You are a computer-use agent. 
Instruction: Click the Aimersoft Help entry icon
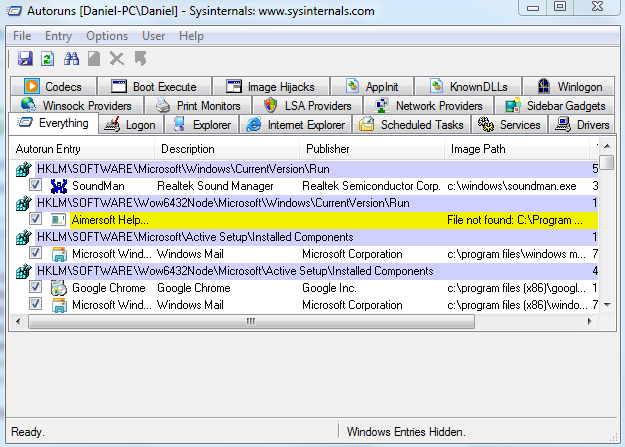click(58, 220)
